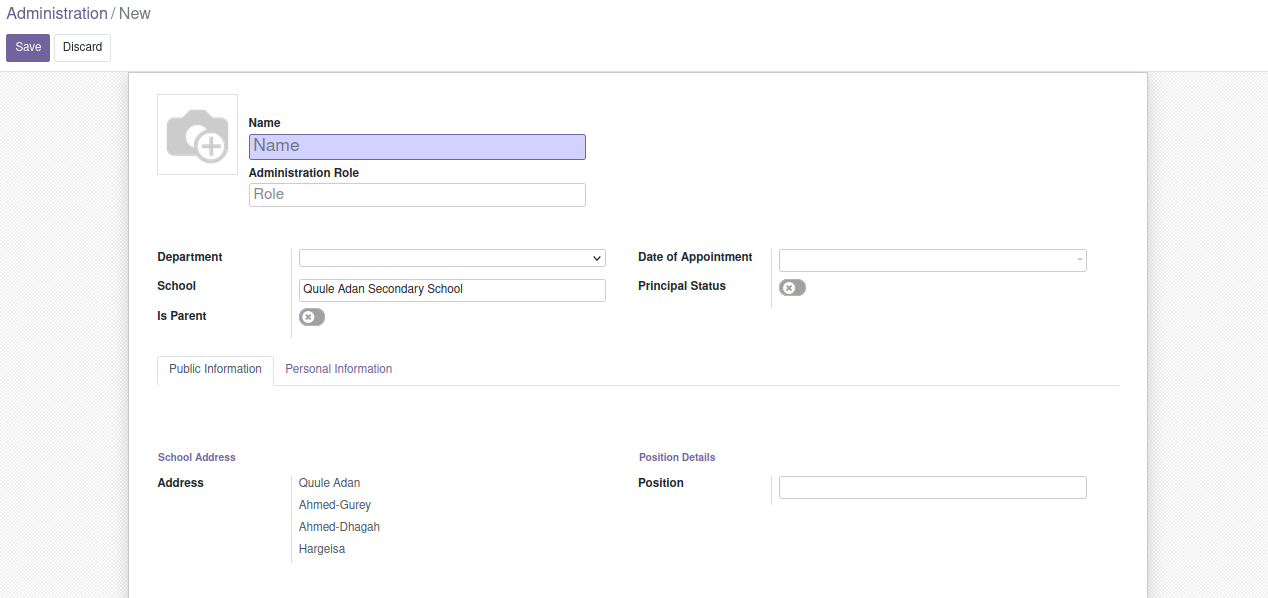1268x598 pixels.
Task: Toggle the Is Parent switch
Action: 312,317
